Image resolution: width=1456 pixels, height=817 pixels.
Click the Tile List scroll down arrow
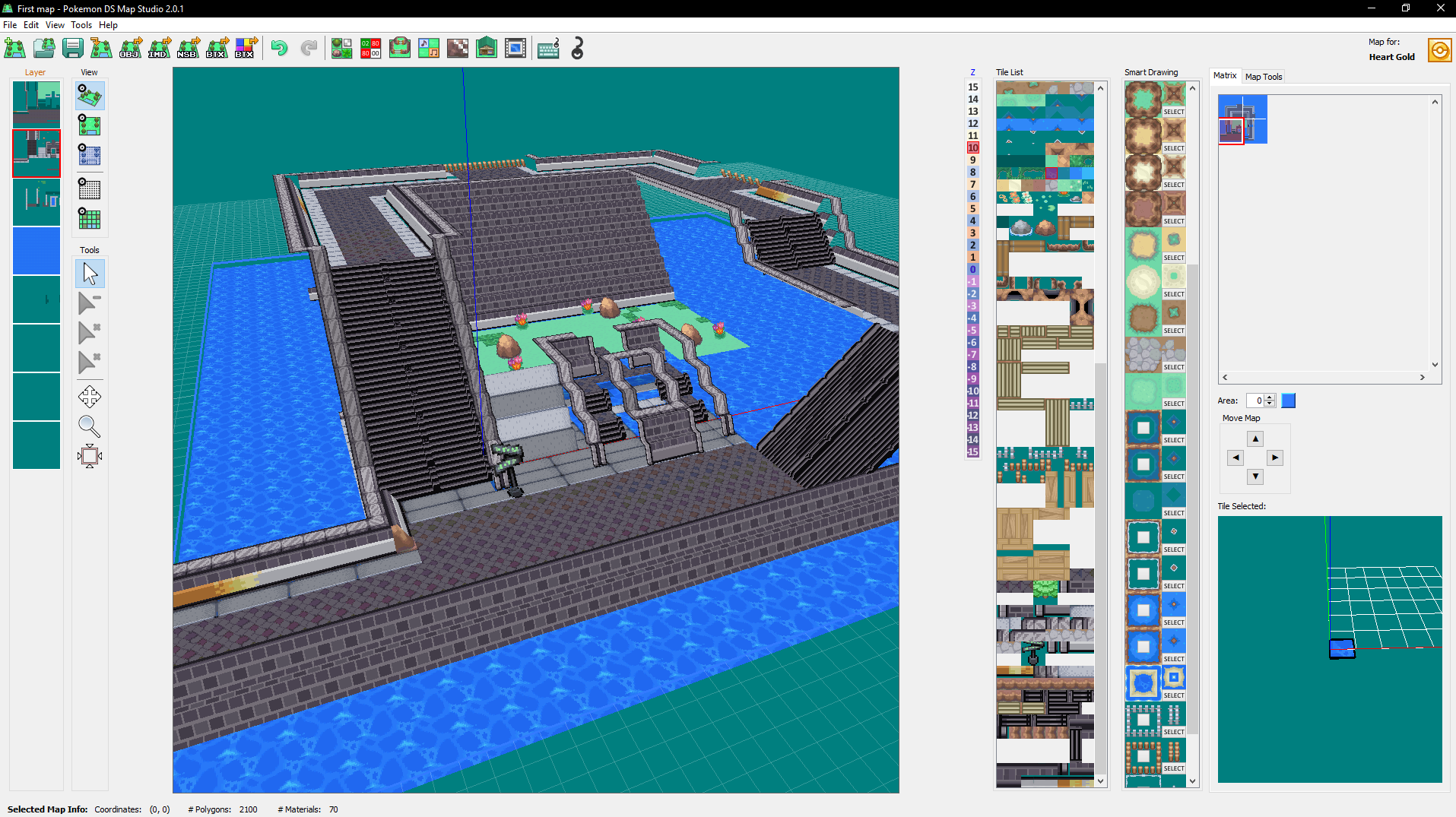(x=1100, y=781)
